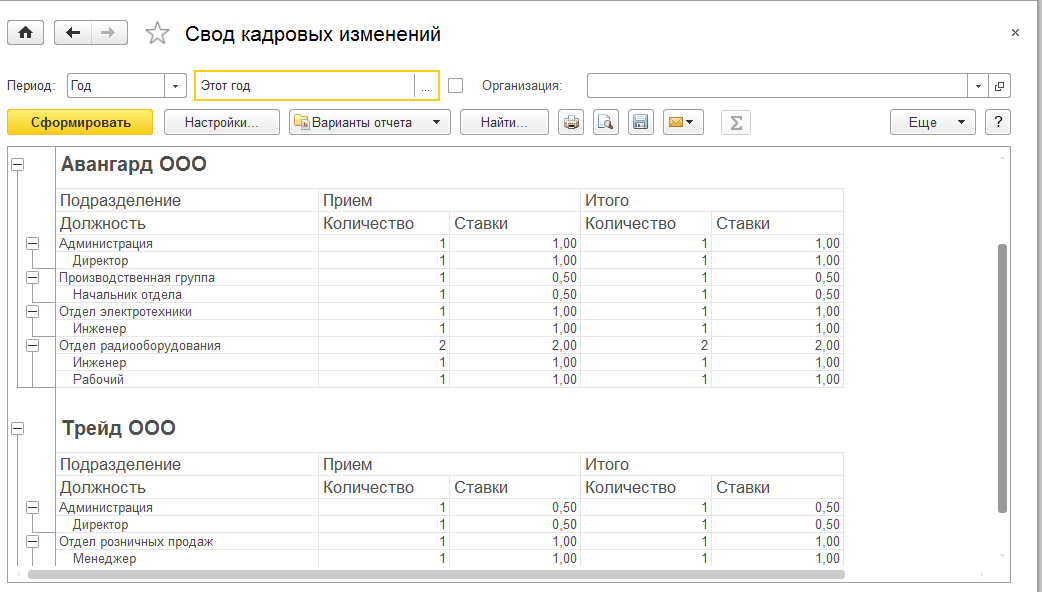Print the report using printer icon

571,123
